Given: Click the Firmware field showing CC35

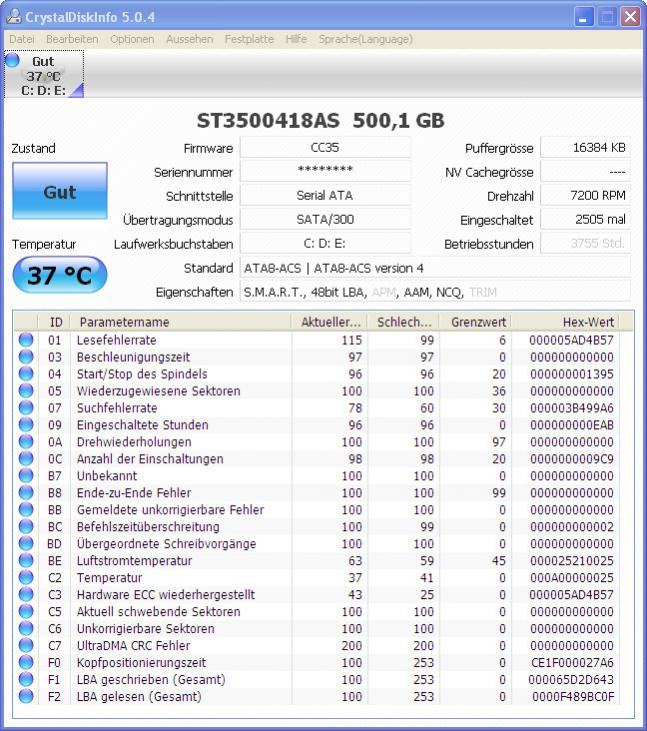Looking at the screenshot, I should (x=325, y=148).
